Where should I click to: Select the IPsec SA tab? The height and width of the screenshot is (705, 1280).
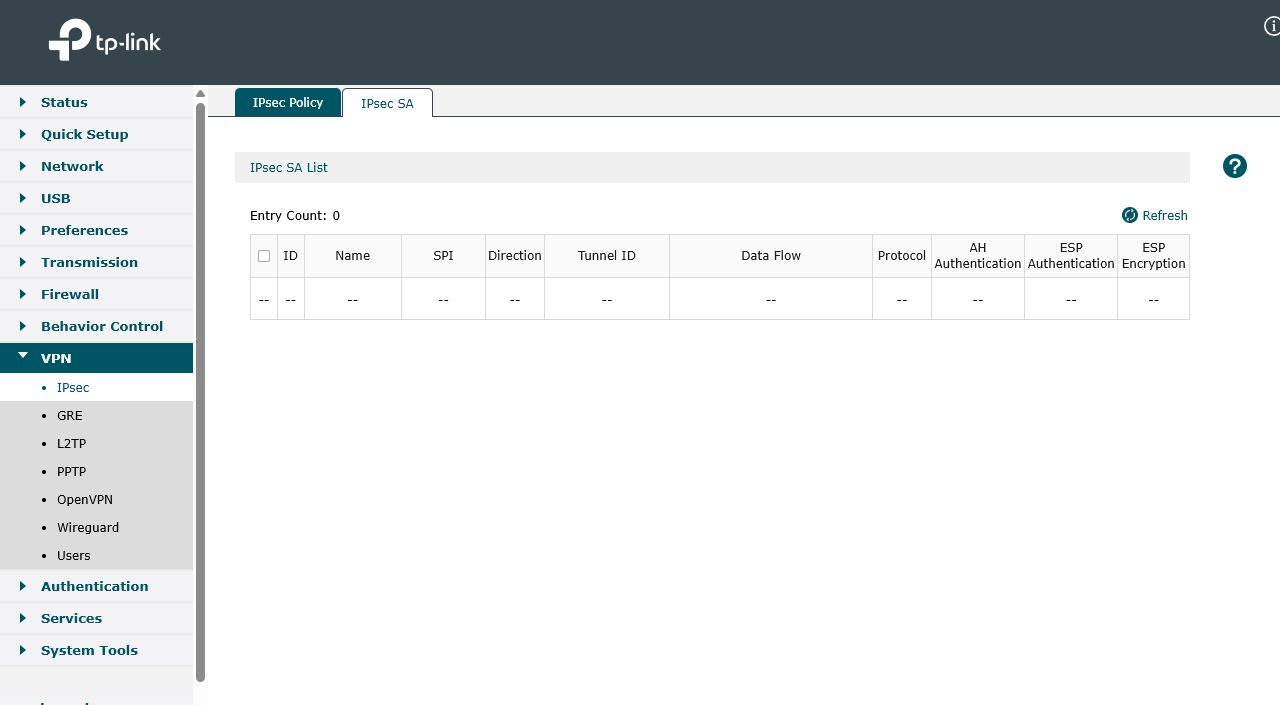coord(387,103)
